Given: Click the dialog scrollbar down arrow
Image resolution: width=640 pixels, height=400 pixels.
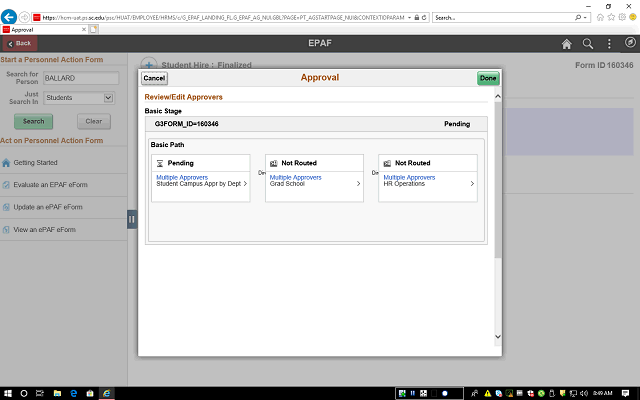Looking at the screenshot, I should pos(498,337).
